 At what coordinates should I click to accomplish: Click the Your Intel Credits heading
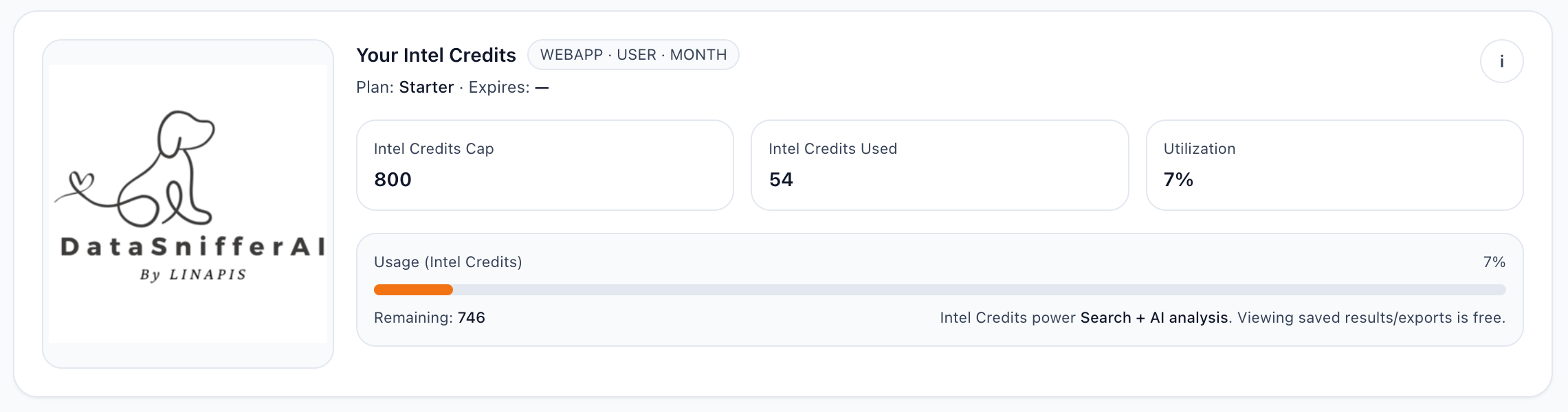point(436,55)
